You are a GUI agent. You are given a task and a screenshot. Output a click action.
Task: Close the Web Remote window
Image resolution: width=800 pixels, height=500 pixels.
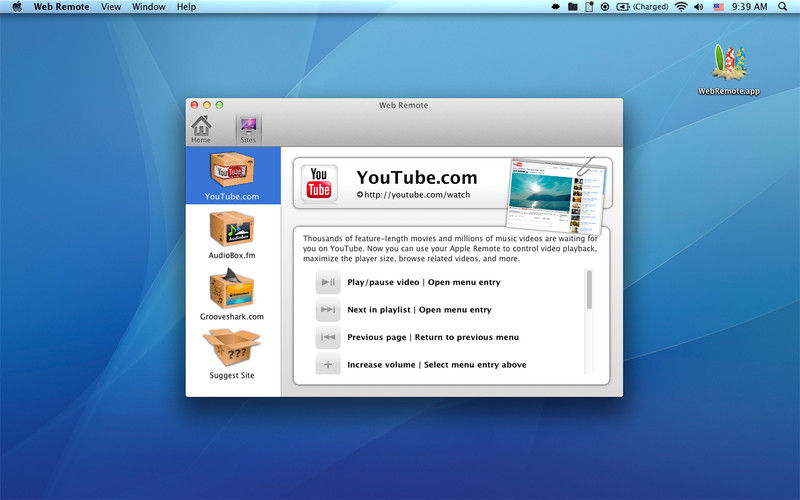point(194,105)
